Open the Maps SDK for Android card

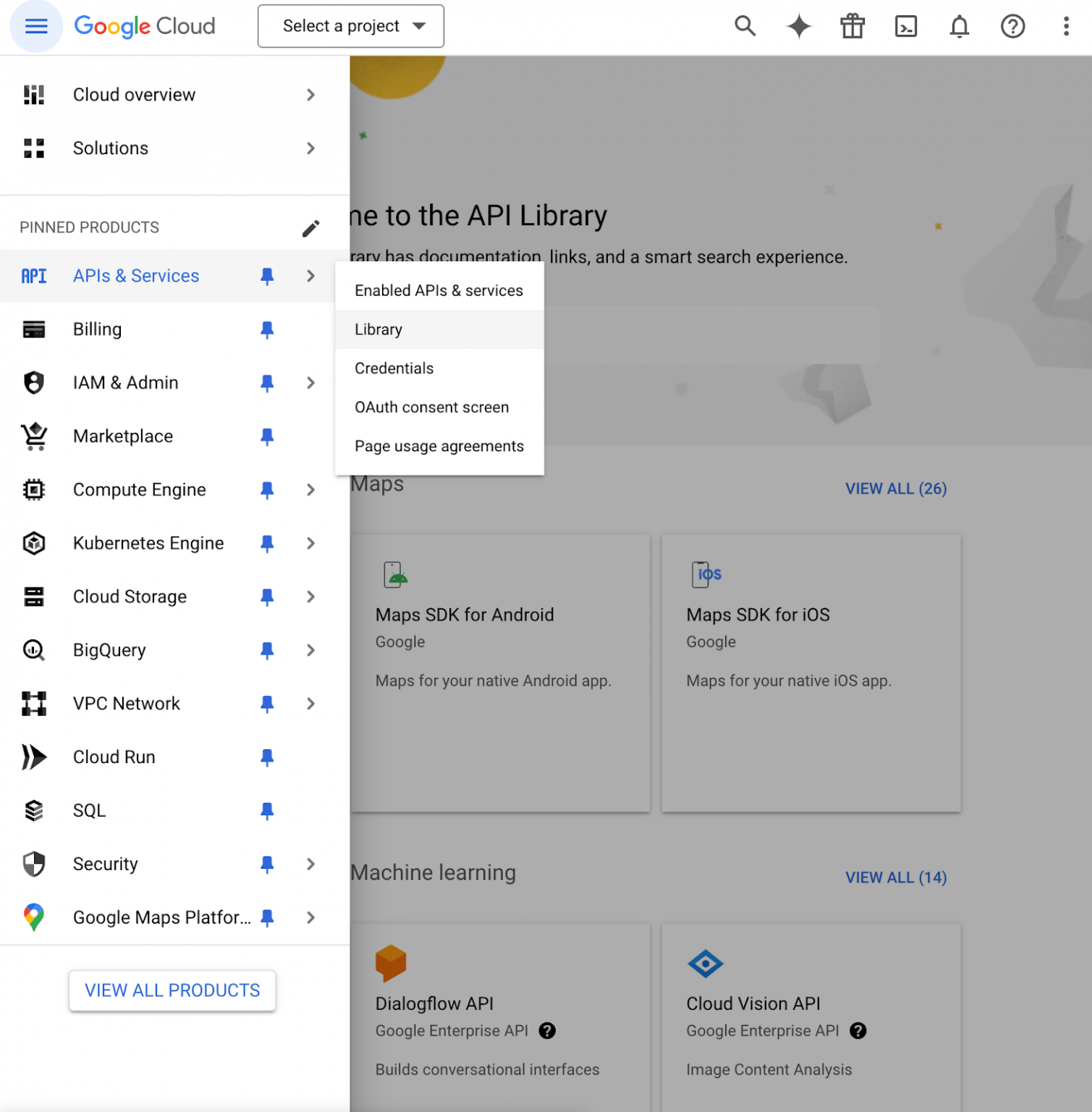click(499, 672)
